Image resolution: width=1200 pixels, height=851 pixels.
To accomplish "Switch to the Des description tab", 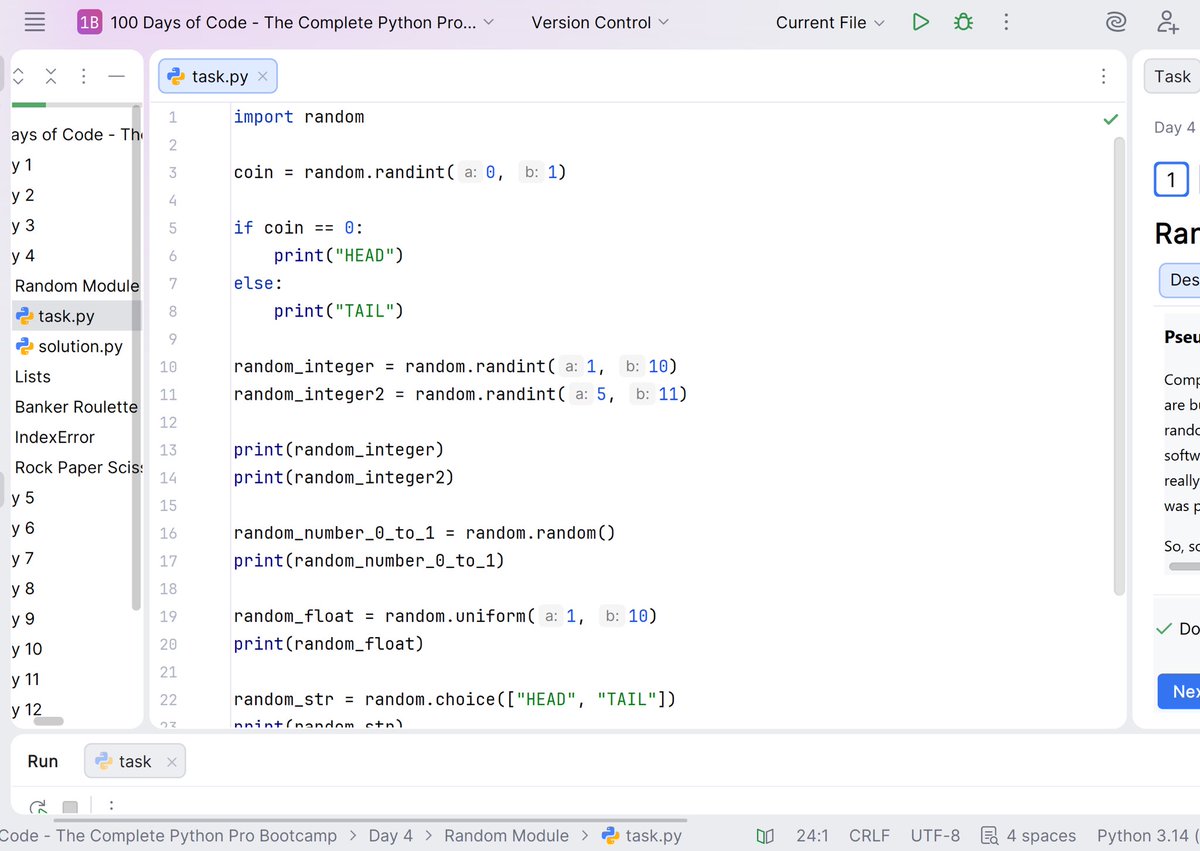I will click(1180, 280).
